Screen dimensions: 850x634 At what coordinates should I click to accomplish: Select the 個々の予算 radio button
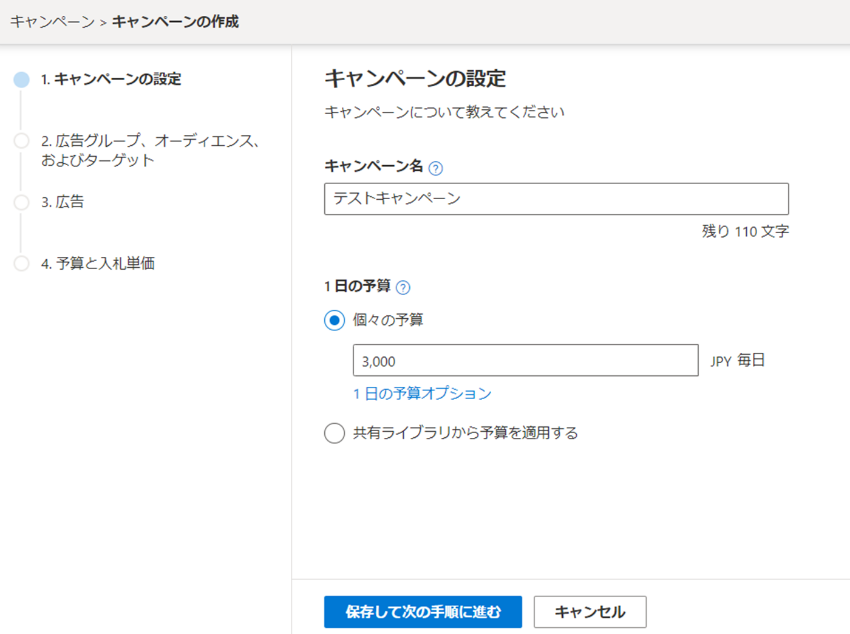click(334, 320)
